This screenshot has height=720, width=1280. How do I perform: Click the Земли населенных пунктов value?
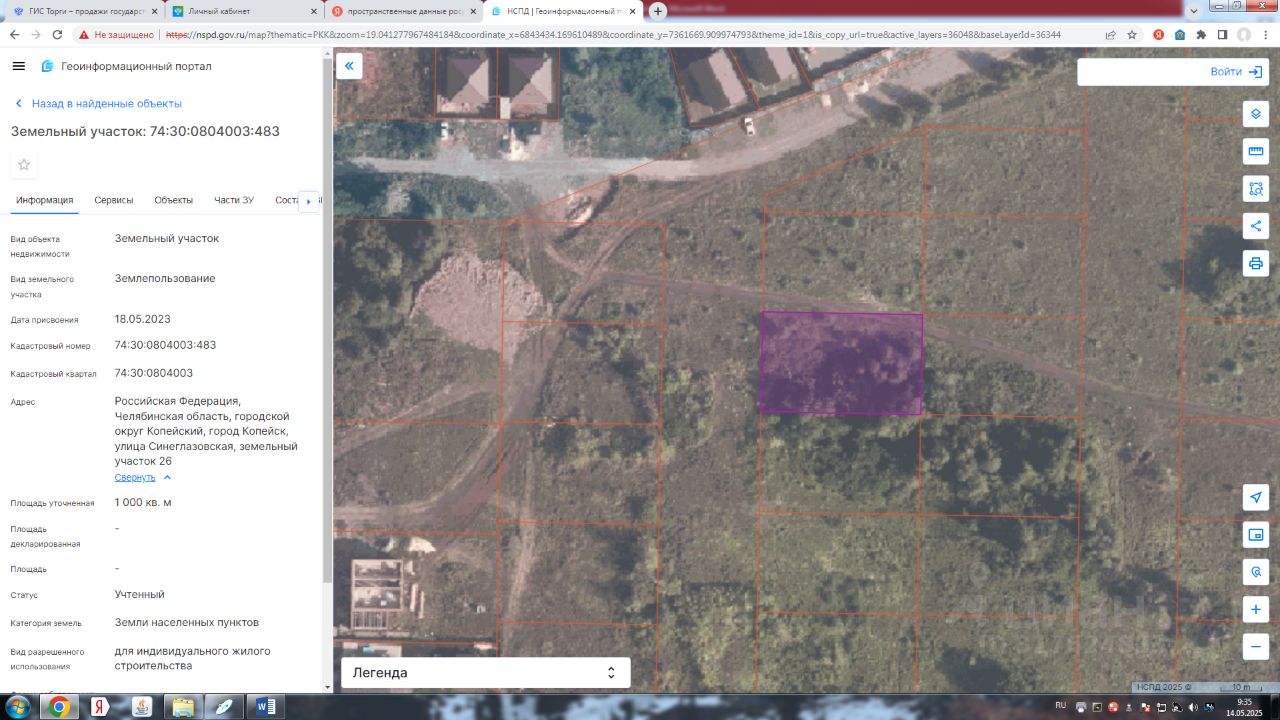point(187,622)
